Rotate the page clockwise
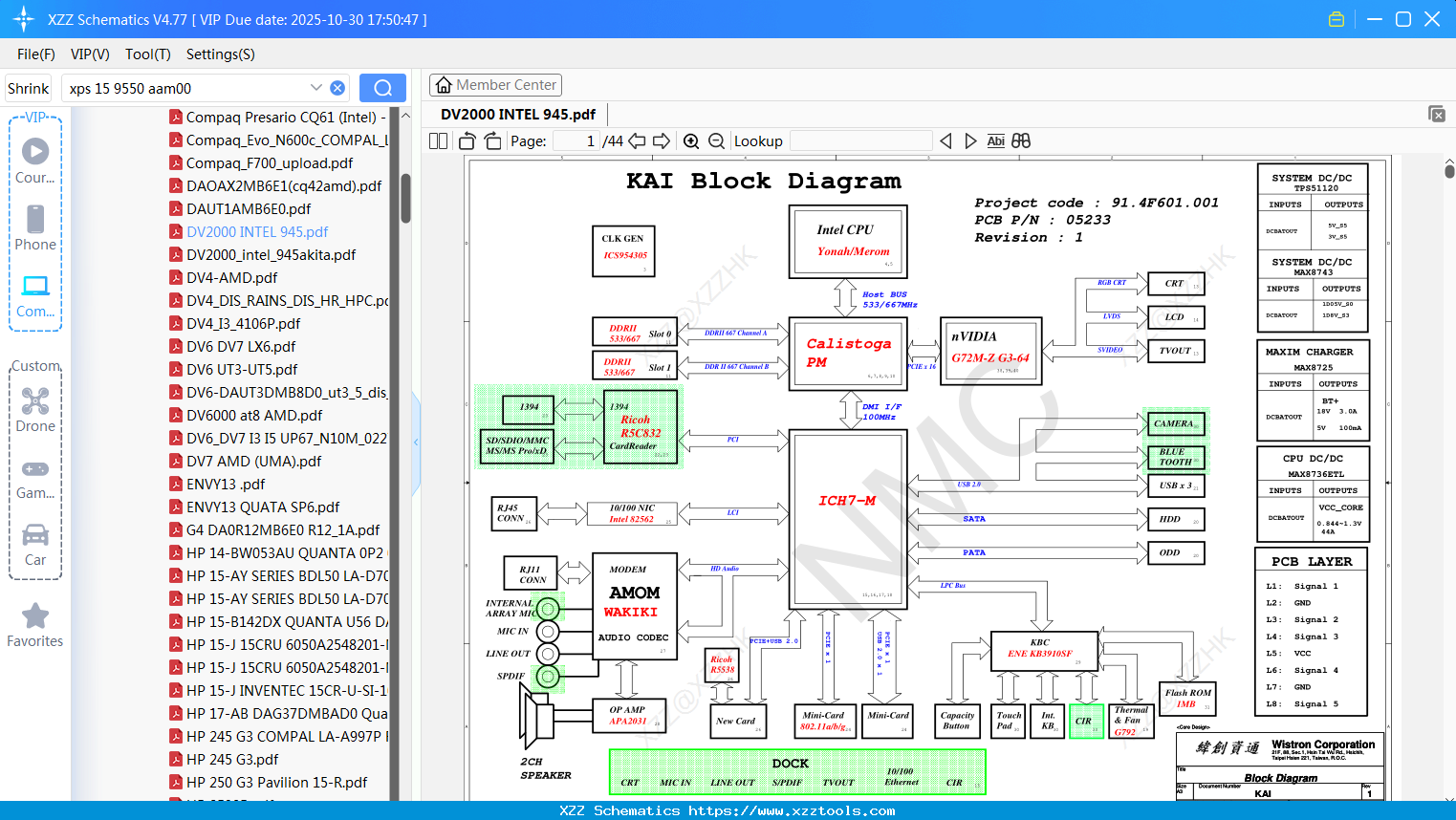 tap(492, 141)
